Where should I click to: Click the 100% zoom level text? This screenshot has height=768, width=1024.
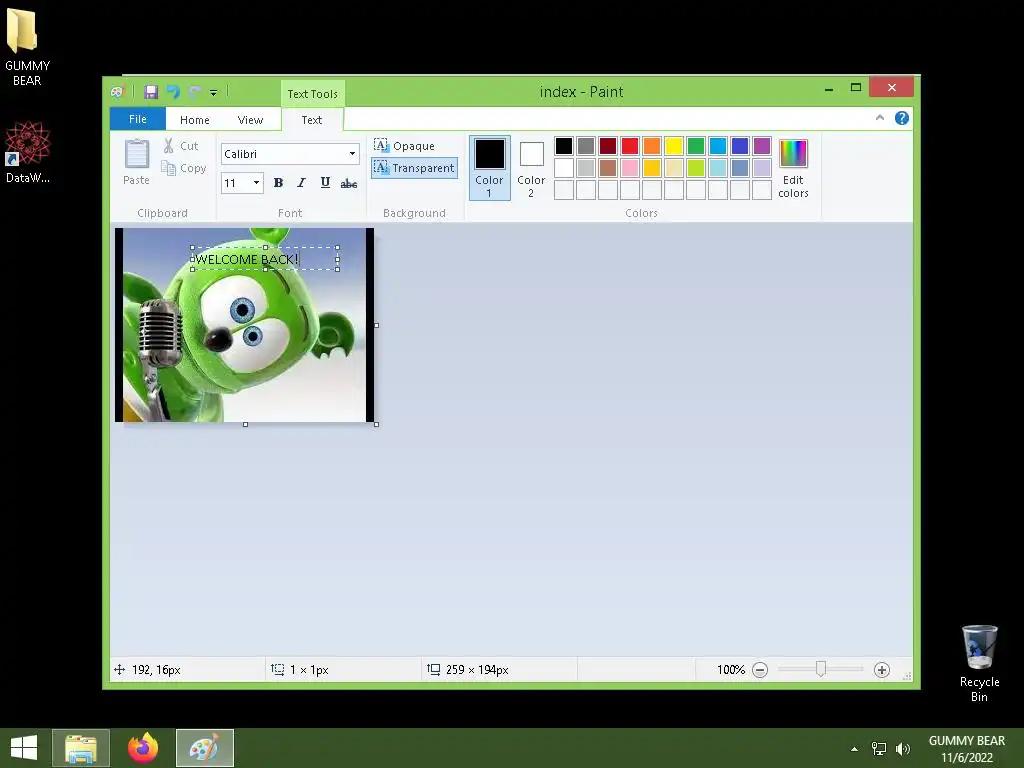click(x=731, y=669)
